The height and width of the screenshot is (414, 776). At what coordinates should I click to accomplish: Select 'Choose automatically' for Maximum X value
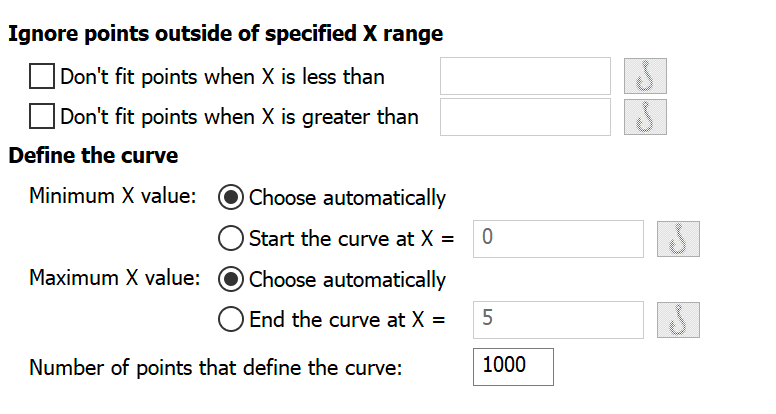[x=230, y=279]
